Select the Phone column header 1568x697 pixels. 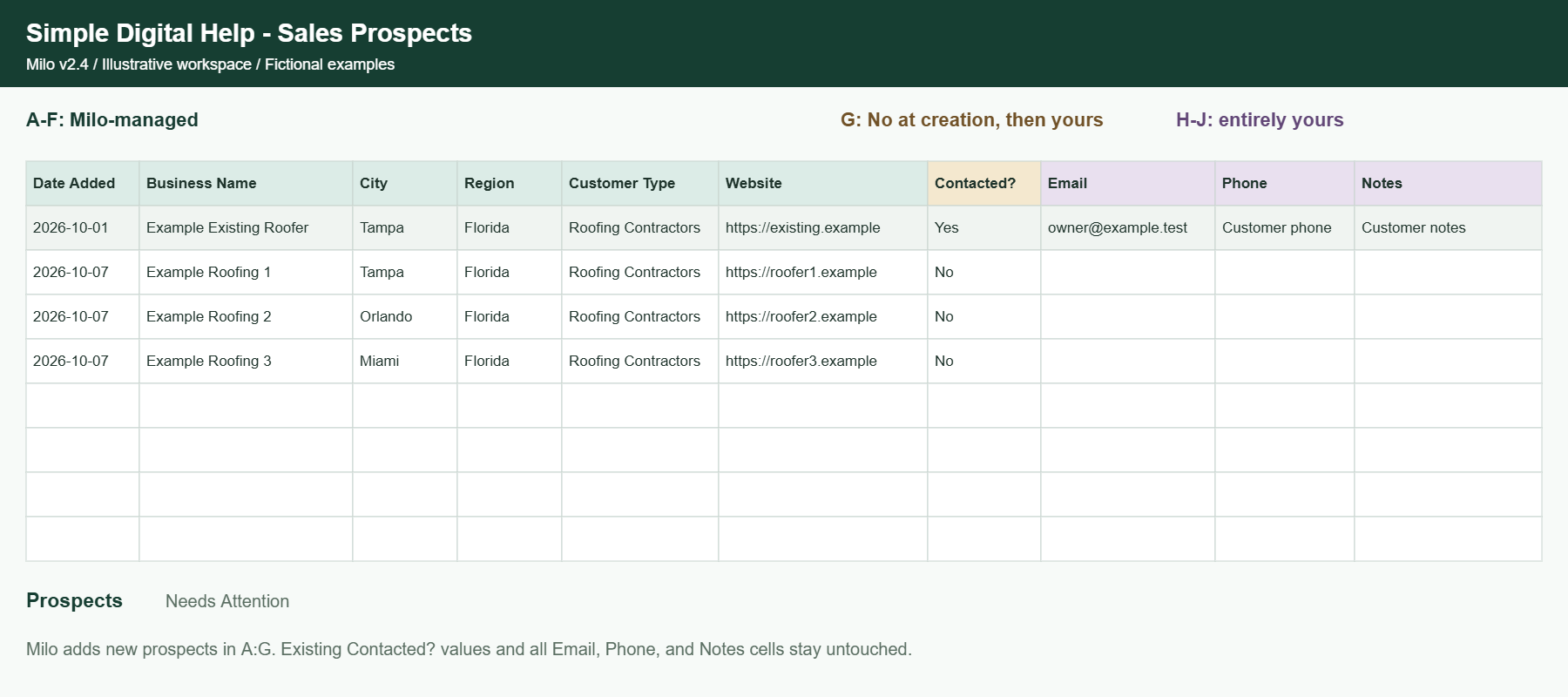click(x=1285, y=183)
